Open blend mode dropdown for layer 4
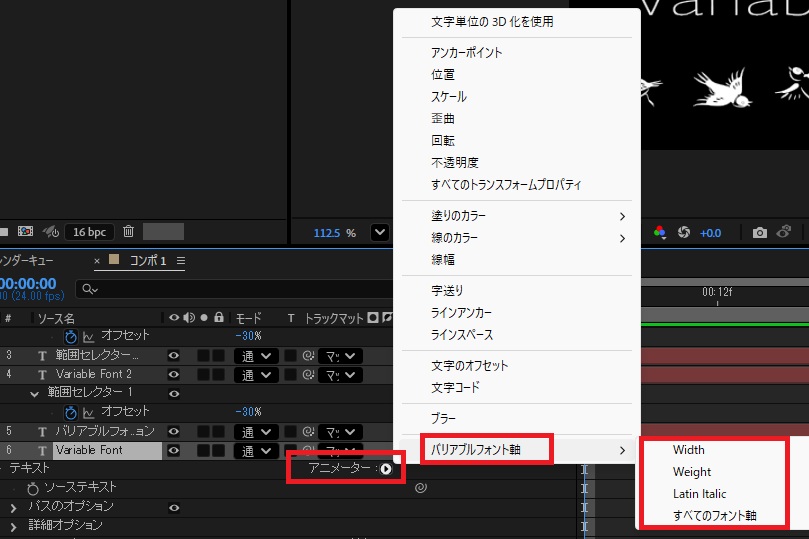 coord(255,374)
